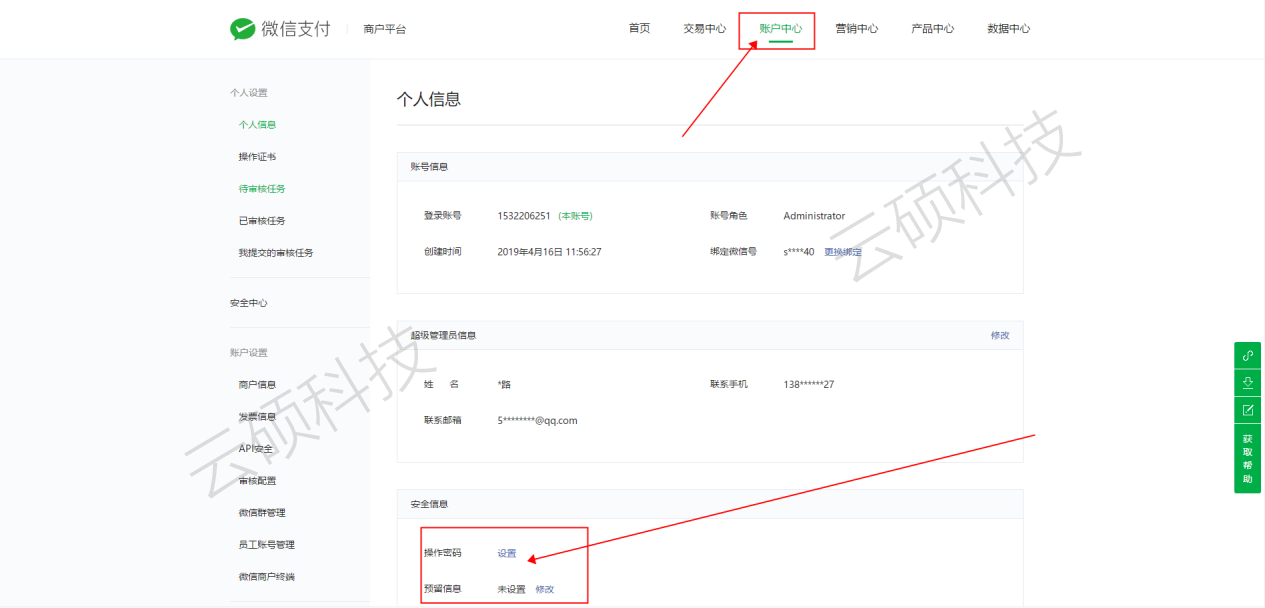Click 修改 link beside 预留信息
The height and width of the screenshot is (608, 1265).
pyautogui.click(x=544, y=589)
